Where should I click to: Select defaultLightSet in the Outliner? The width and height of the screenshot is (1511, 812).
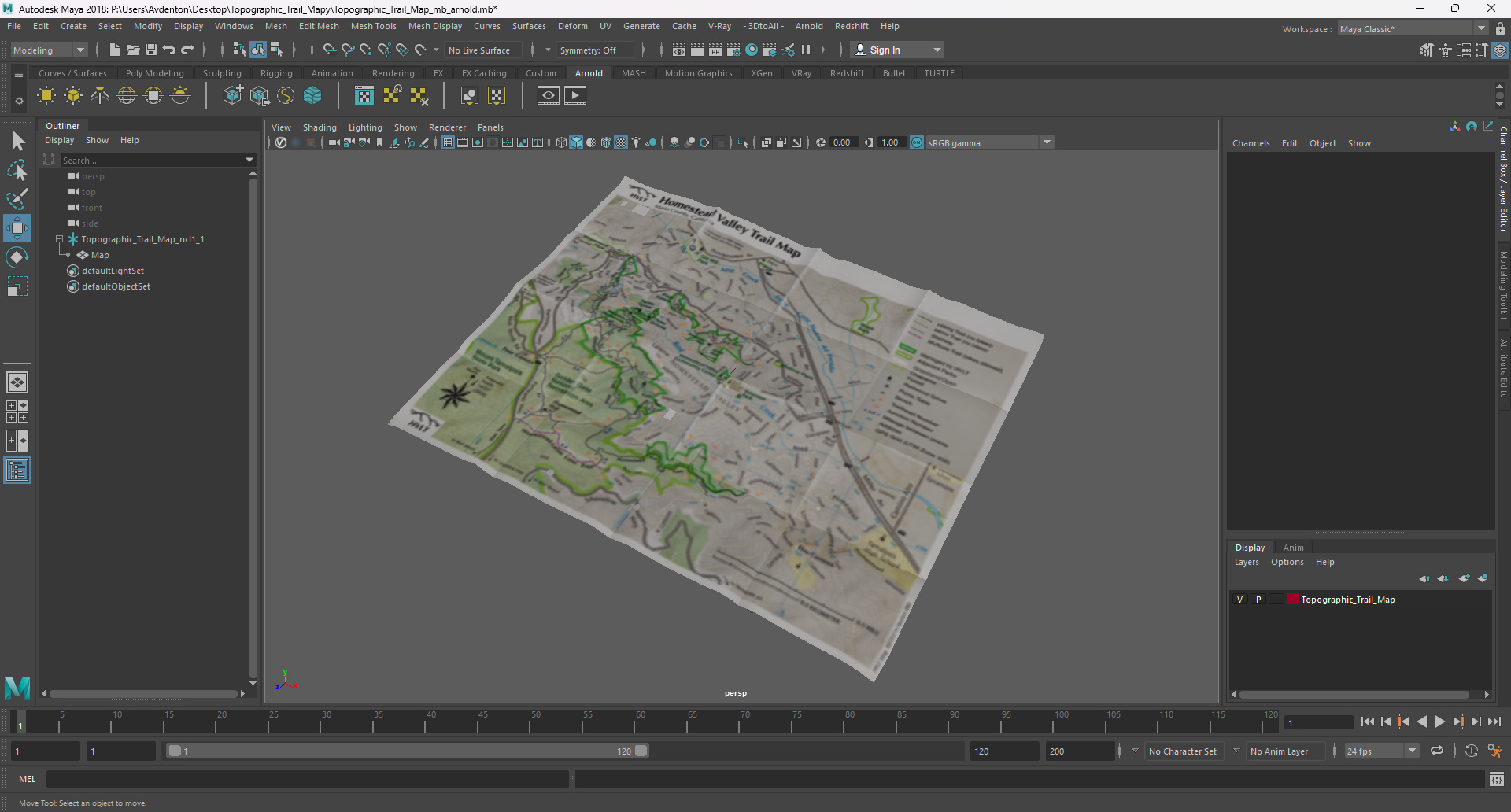point(113,271)
